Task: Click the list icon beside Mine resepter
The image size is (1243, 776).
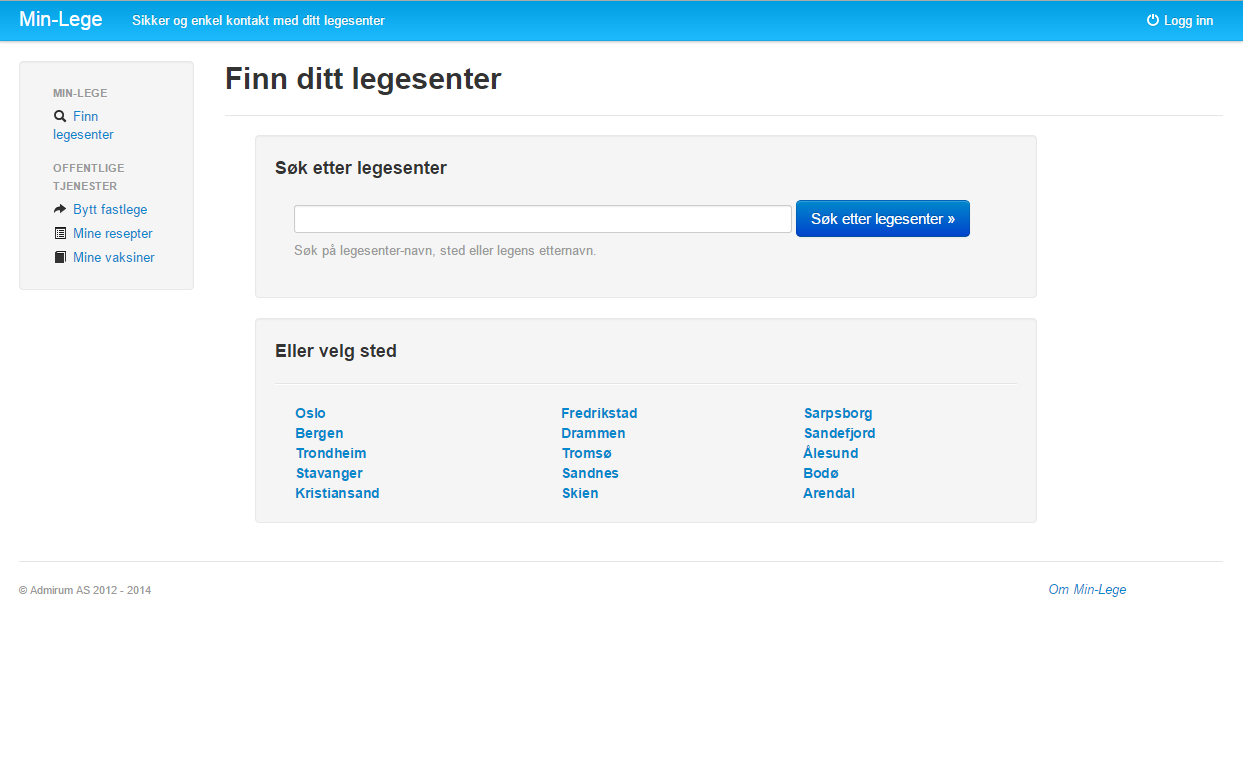Action: coord(60,233)
